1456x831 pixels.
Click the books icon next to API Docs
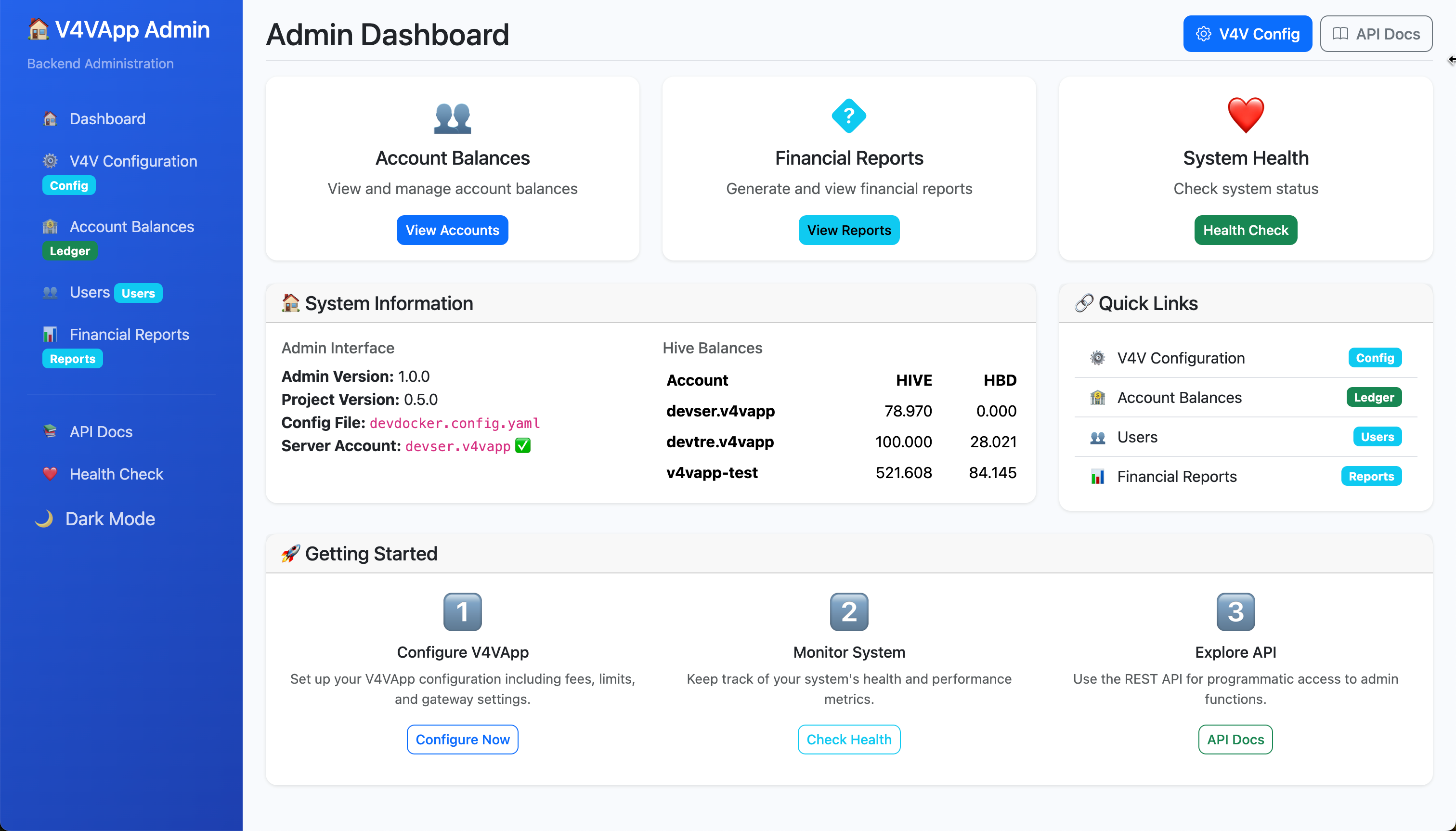[x=50, y=431]
